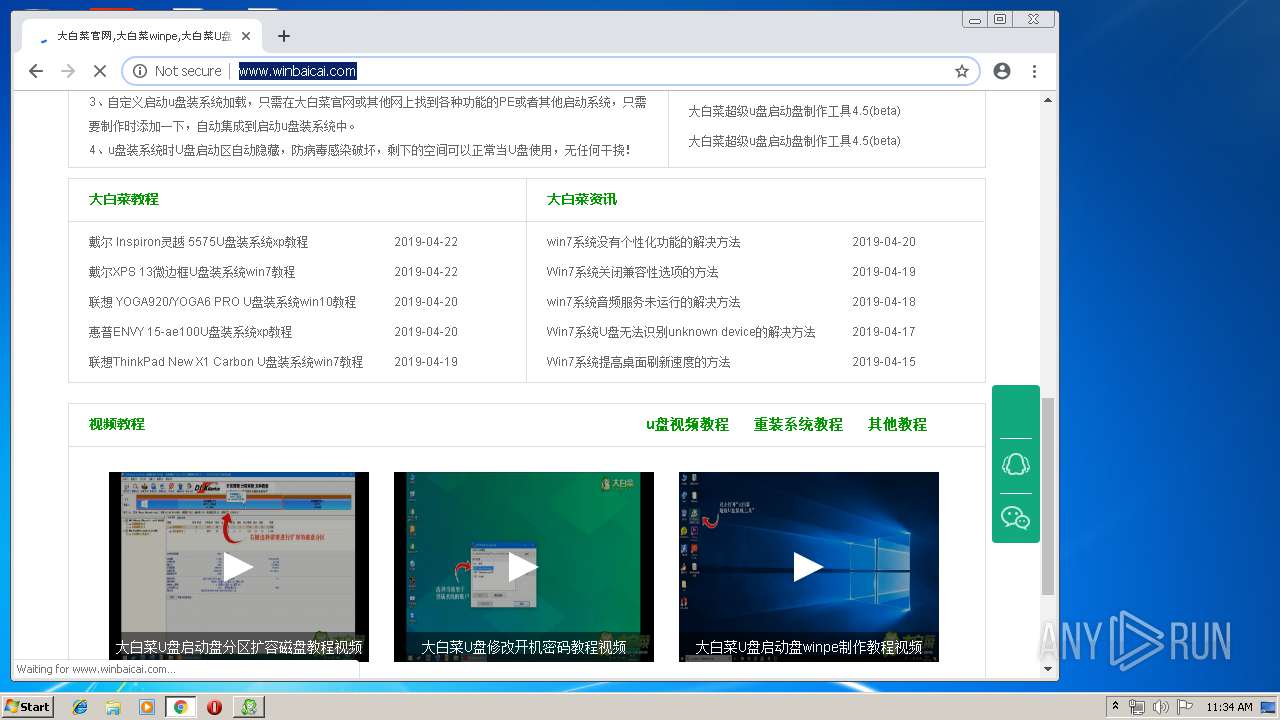
Task: Click the page scrollbar up arrow
Action: (x=1048, y=100)
